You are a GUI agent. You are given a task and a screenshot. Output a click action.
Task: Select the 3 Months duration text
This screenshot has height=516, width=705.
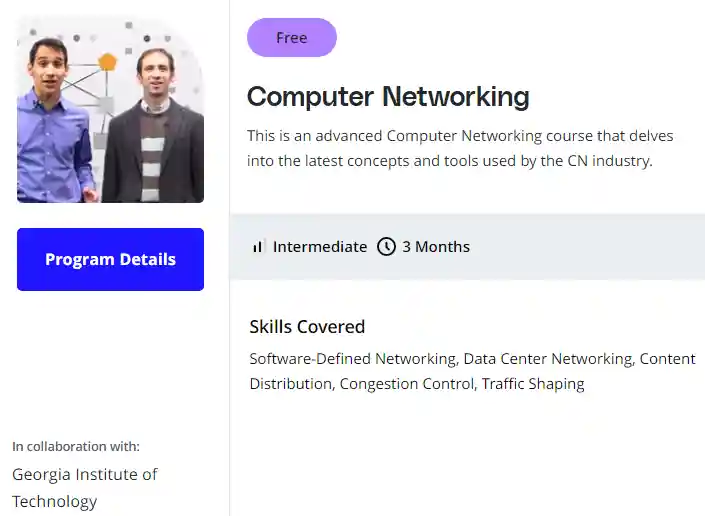[436, 247]
